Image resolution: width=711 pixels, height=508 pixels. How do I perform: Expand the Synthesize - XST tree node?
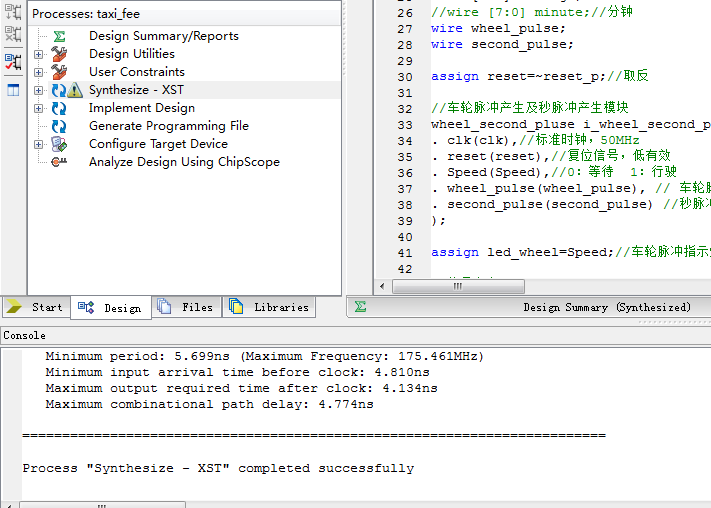tap(39, 90)
